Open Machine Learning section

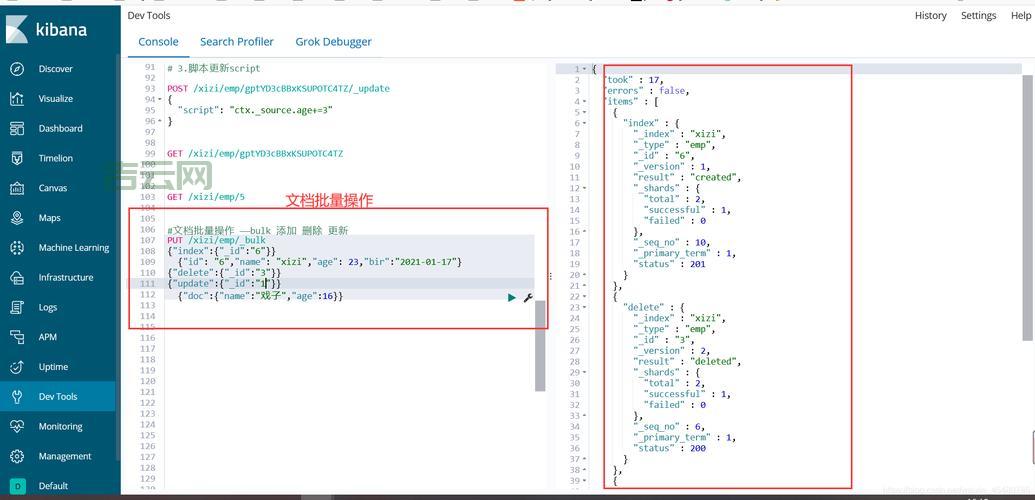pyautogui.click(x=73, y=248)
